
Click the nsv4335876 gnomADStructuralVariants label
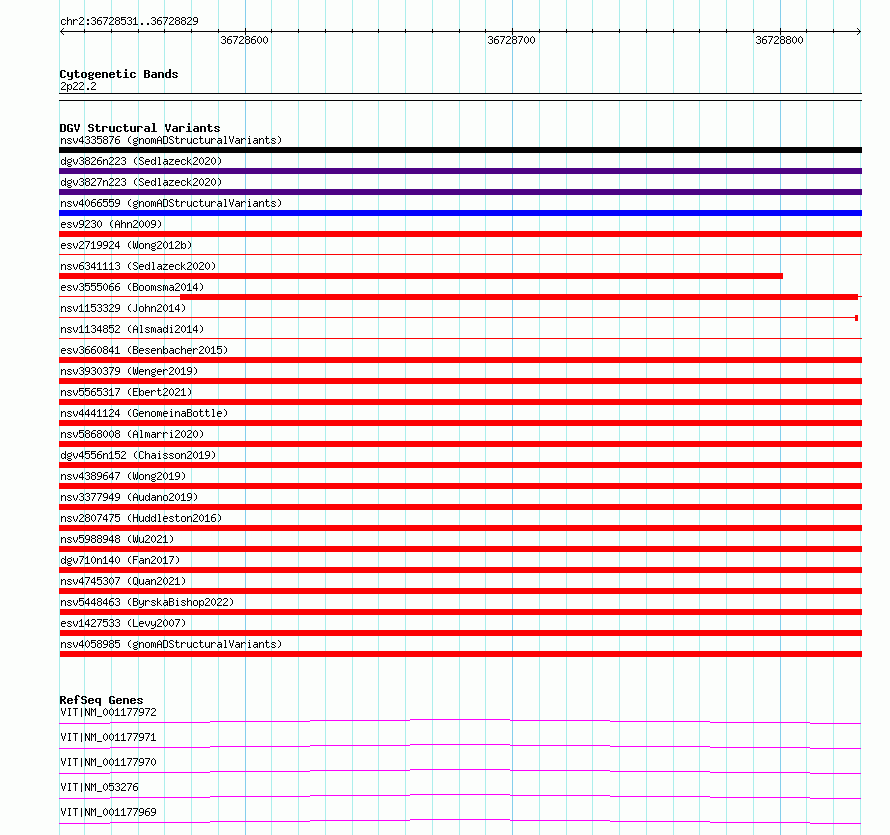click(171, 140)
